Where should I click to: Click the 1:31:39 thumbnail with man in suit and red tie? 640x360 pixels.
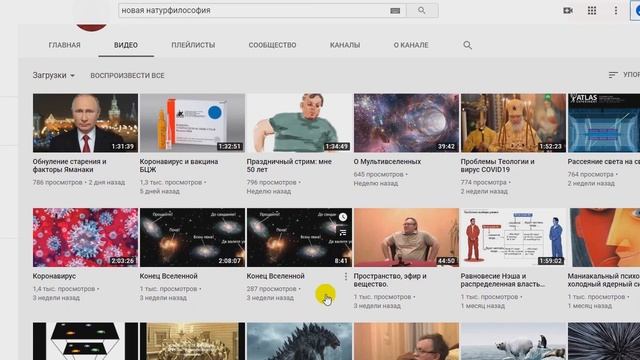(x=85, y=123)
